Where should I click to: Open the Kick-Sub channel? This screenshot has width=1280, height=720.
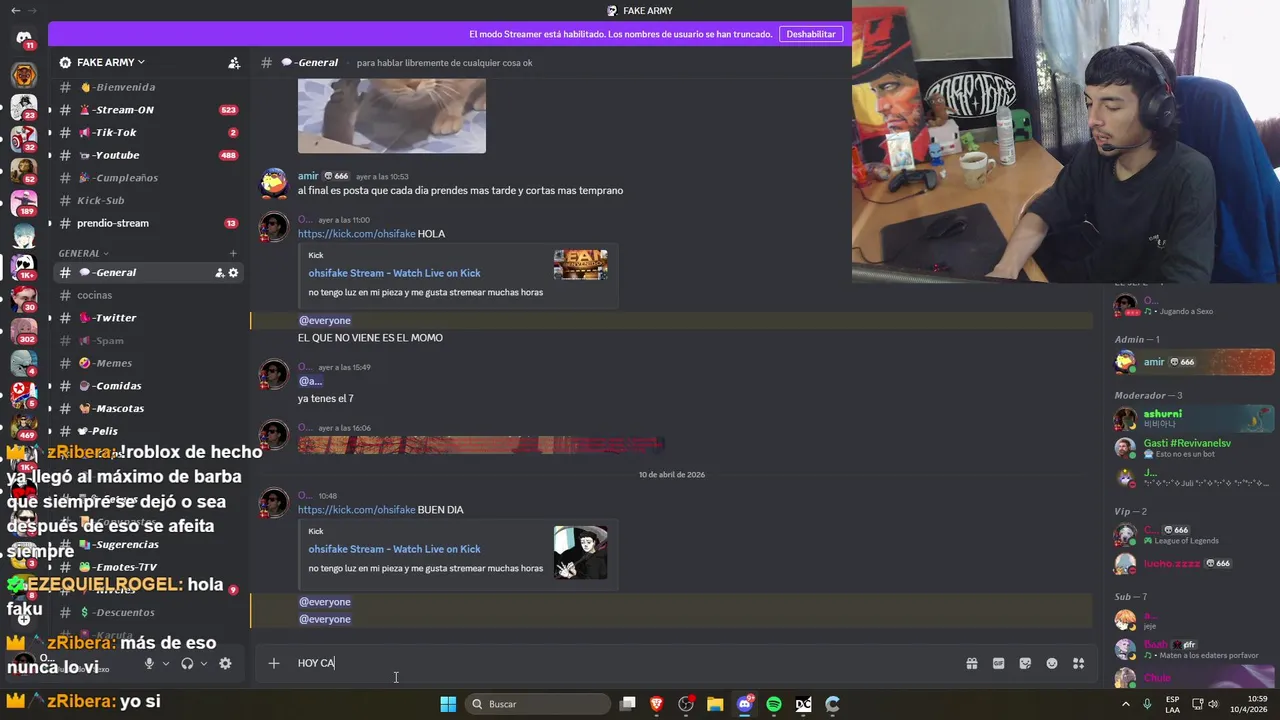148,200
